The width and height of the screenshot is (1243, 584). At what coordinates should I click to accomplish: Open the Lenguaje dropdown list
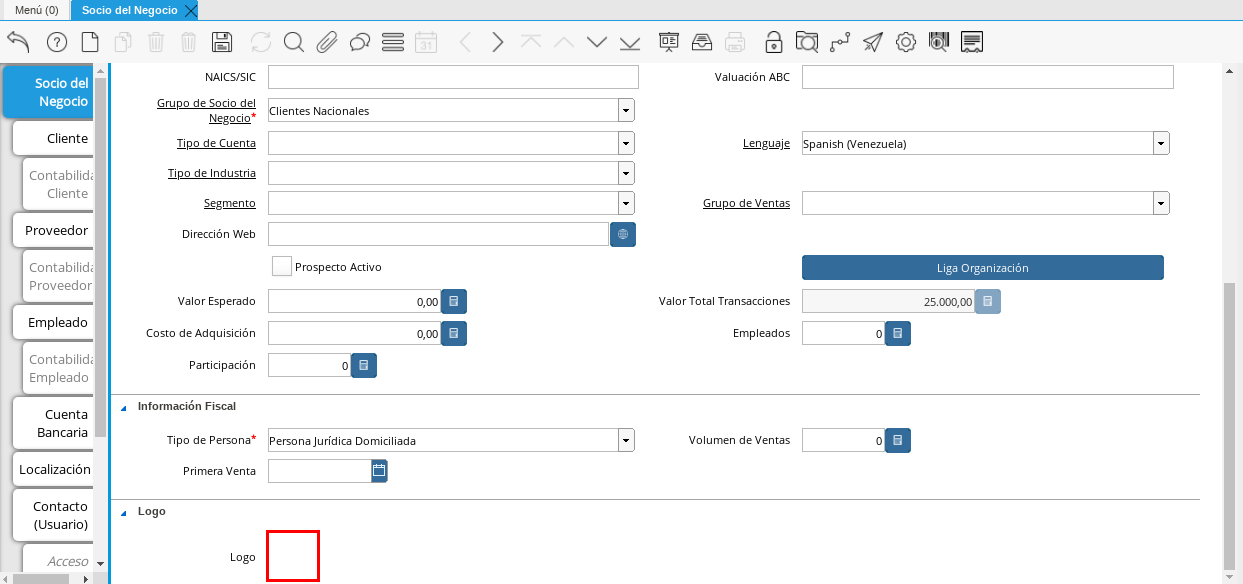(1161, 143)
